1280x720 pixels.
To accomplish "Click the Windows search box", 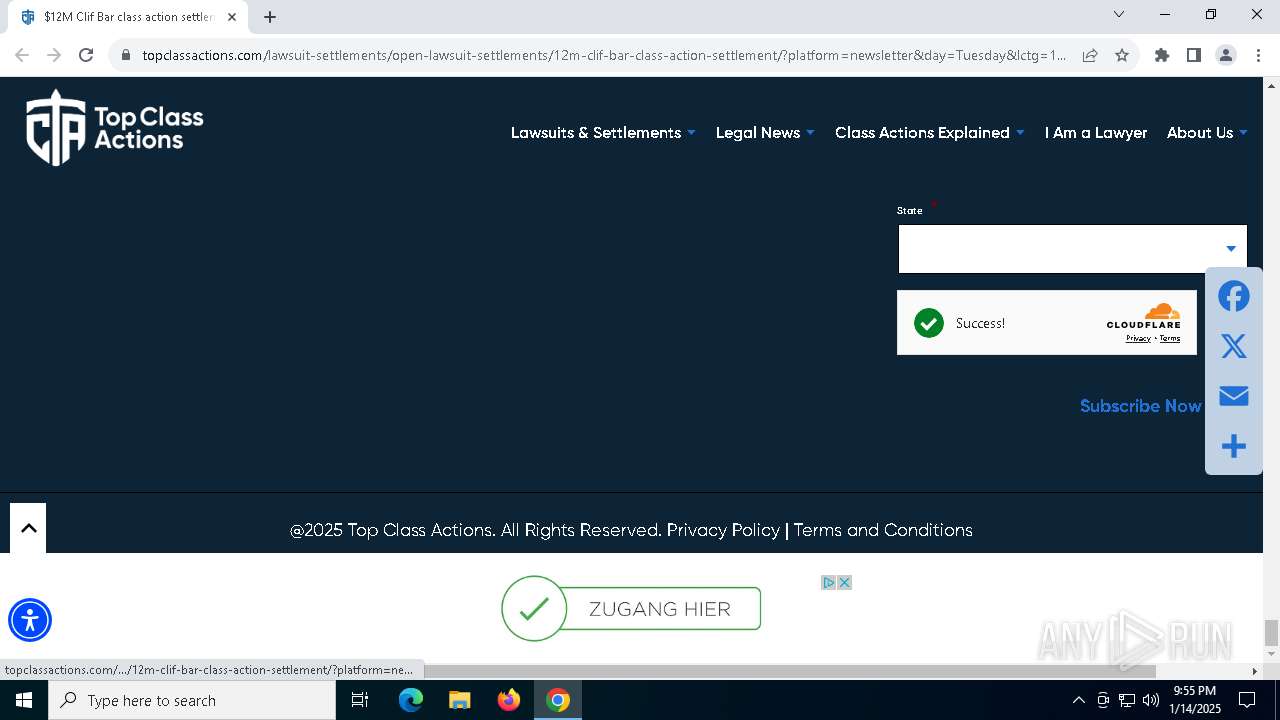I will 192,700.
